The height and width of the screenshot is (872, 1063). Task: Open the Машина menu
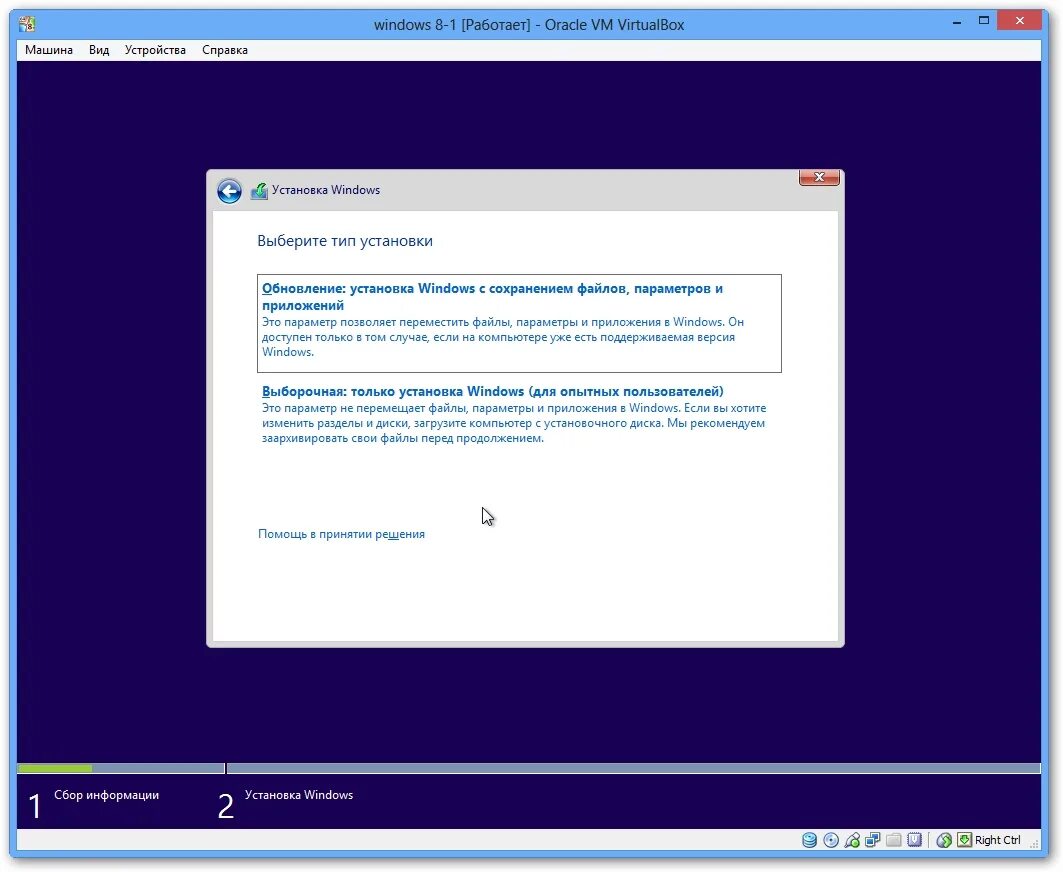pyautogui.click(x=49, y=50)
